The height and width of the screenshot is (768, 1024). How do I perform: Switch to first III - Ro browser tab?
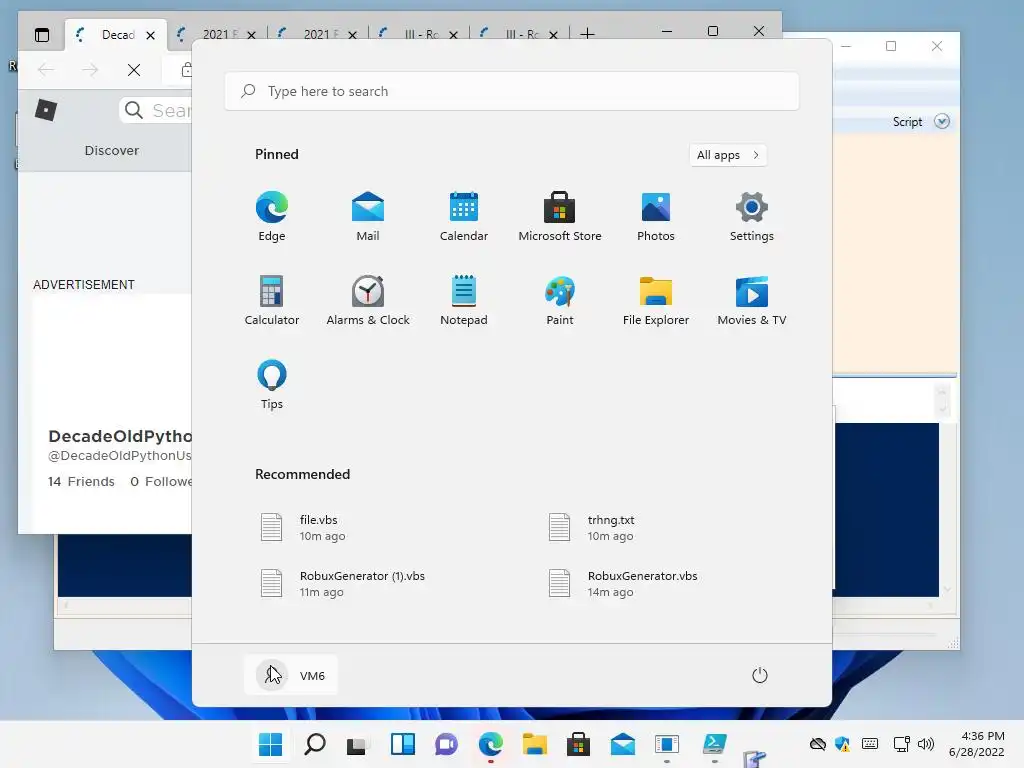click(x=419, y=35)
